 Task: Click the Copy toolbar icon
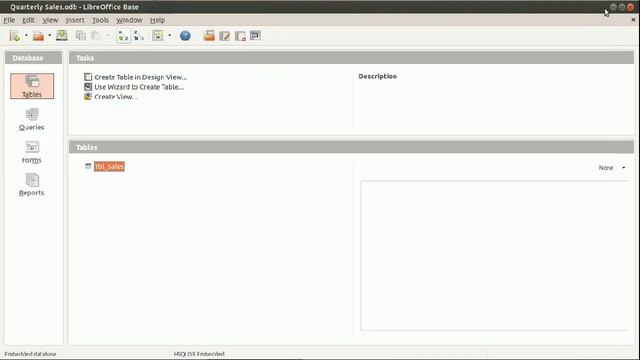pyautogui.click(x=81, y=36)
